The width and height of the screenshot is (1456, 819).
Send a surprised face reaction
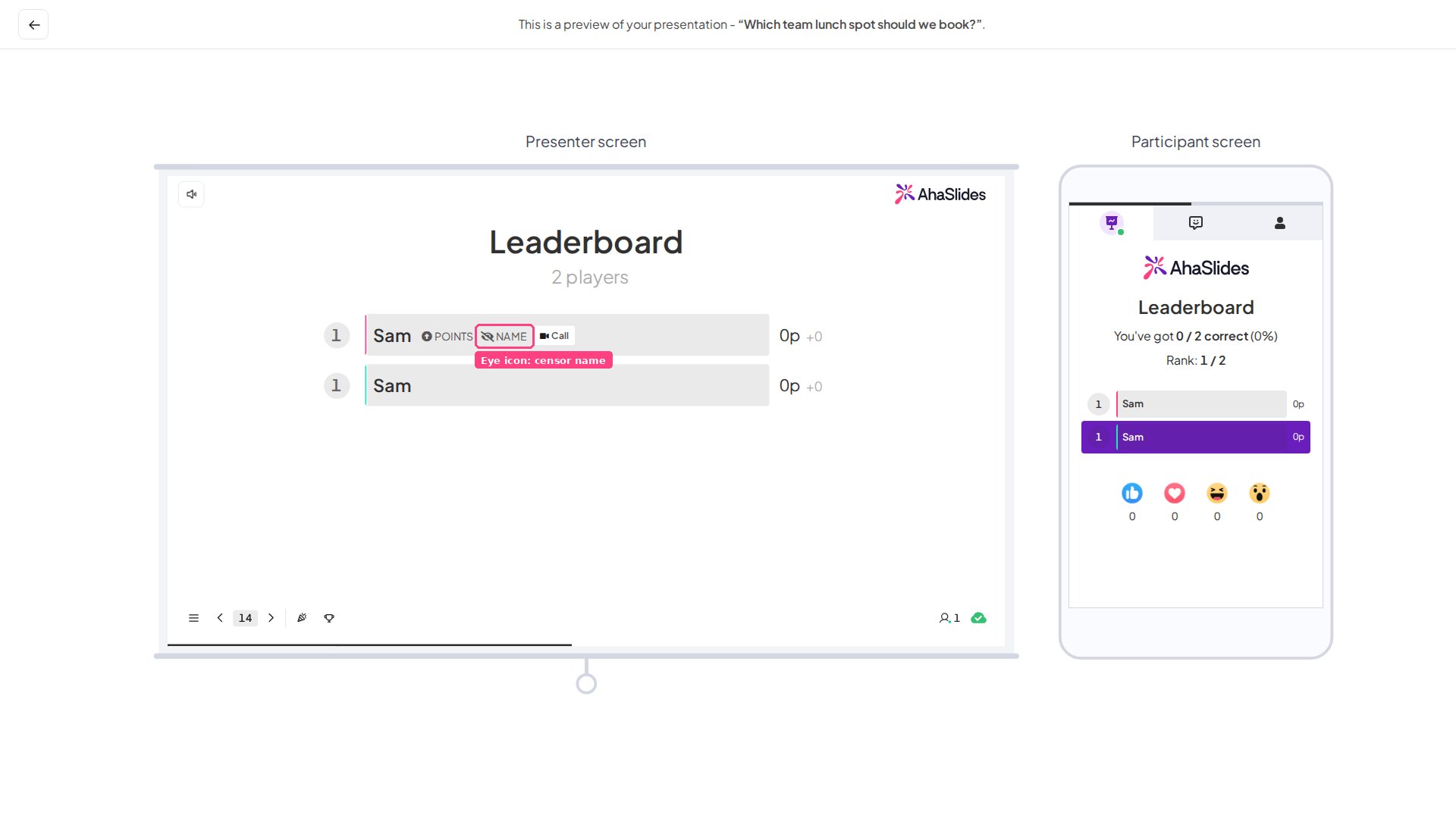[x=1260, y=494]
